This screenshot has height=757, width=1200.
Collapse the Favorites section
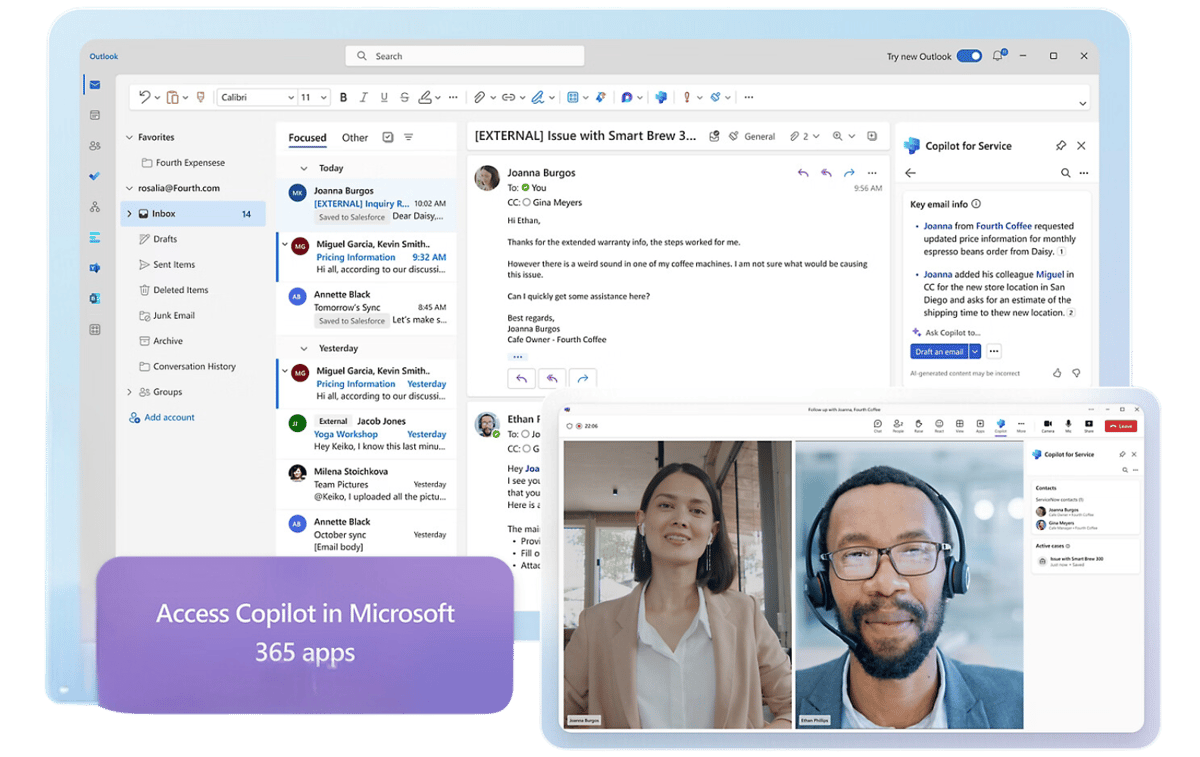point(129,137)
